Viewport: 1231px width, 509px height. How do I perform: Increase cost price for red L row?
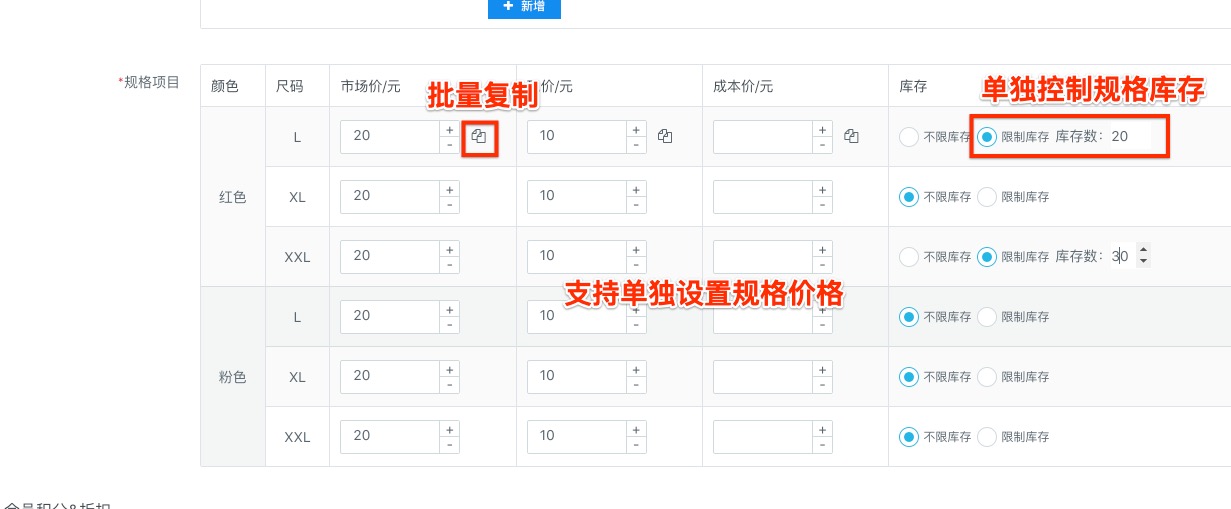pos(822,129)
